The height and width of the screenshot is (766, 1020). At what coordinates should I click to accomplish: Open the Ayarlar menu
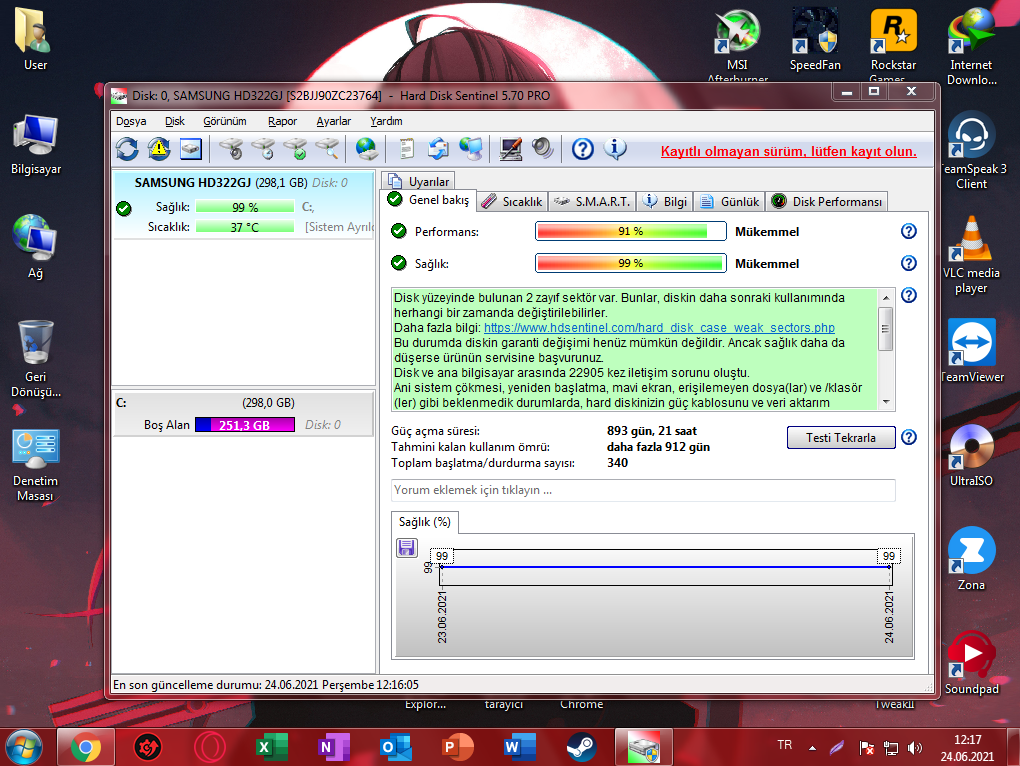click(x=334, y=120)
